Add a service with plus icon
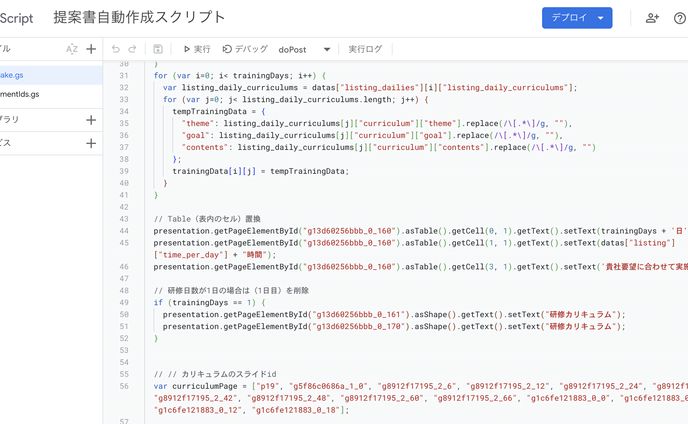This screenshot has width=688, height=424. [x=91, y=143]
